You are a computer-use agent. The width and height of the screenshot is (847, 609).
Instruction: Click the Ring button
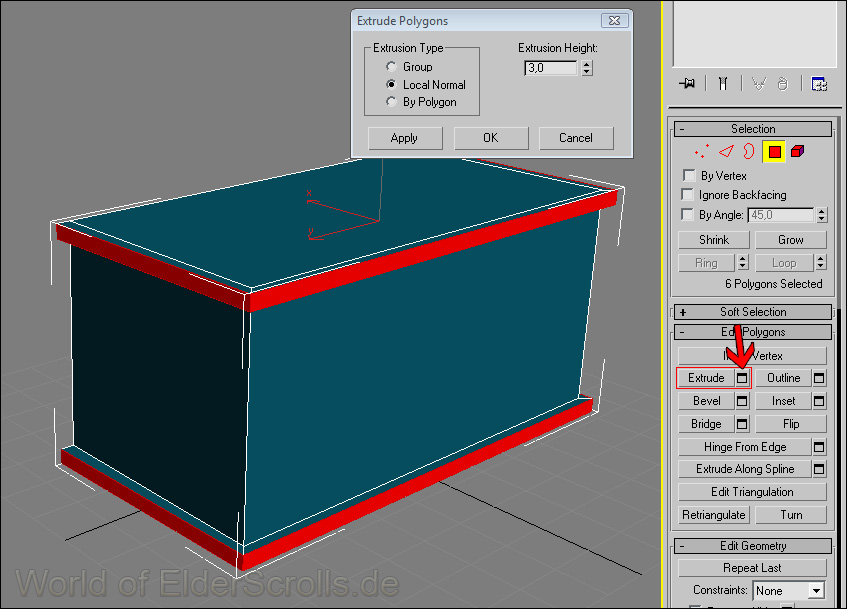click(x=706, y=263)
